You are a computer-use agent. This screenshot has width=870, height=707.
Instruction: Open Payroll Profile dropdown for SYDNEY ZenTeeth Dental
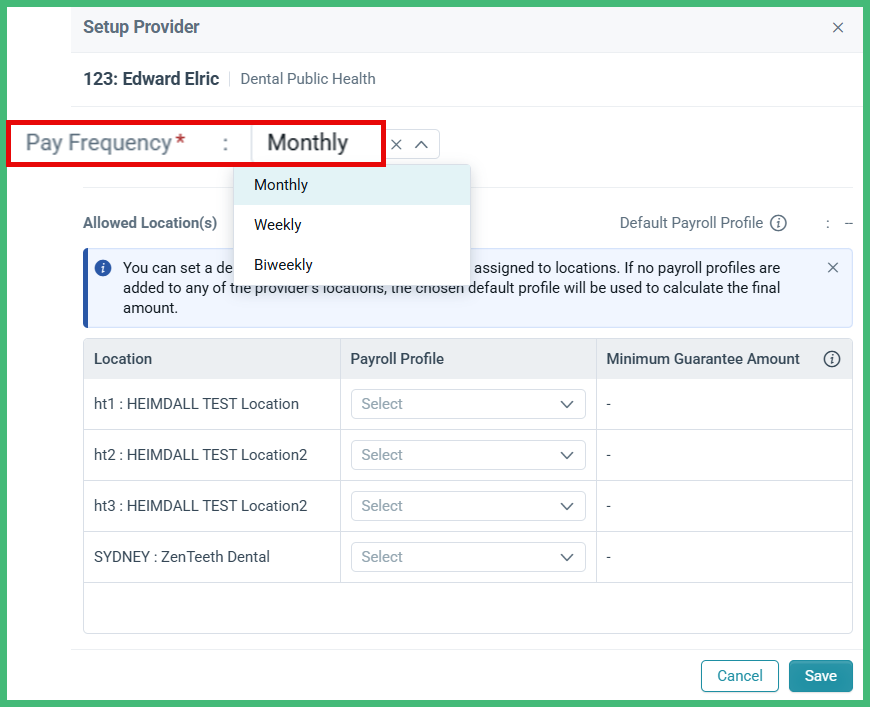[467, 557]
